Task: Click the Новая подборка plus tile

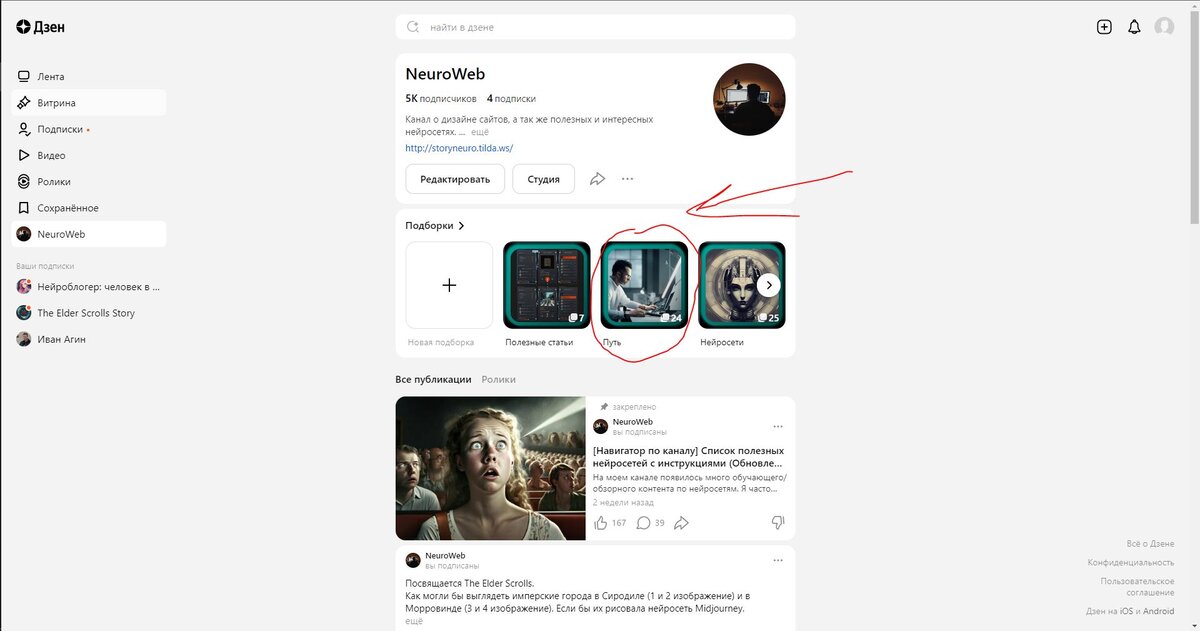Action: point(449,285)
